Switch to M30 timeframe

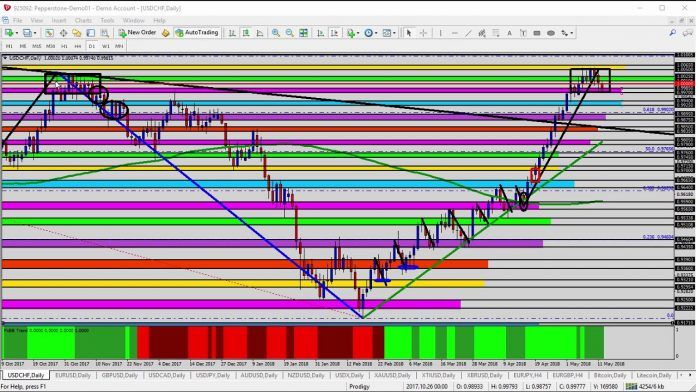click(x=51, y=46)
